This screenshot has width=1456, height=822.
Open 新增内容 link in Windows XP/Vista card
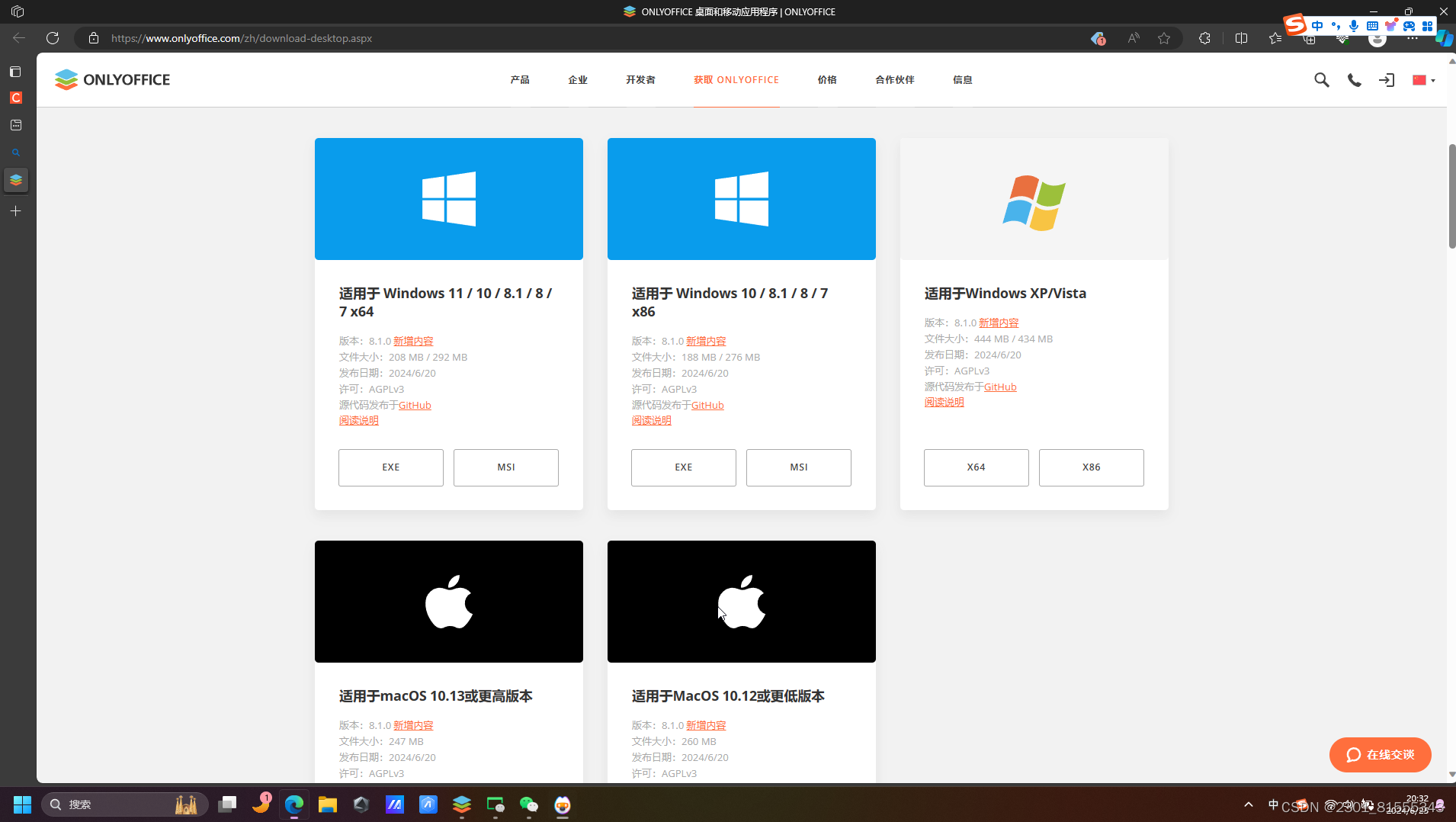999,323
